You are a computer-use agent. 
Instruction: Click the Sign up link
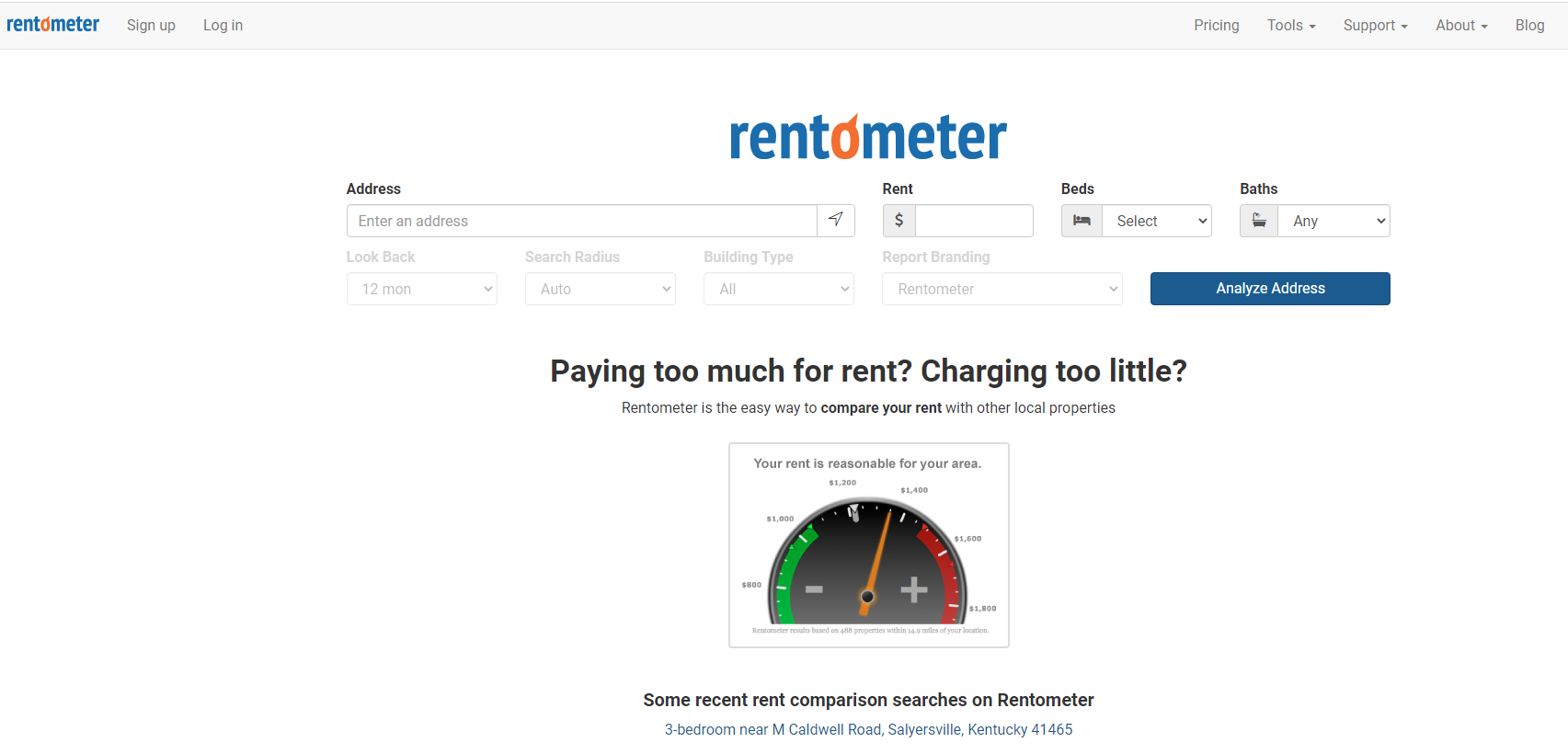[151, 26]
